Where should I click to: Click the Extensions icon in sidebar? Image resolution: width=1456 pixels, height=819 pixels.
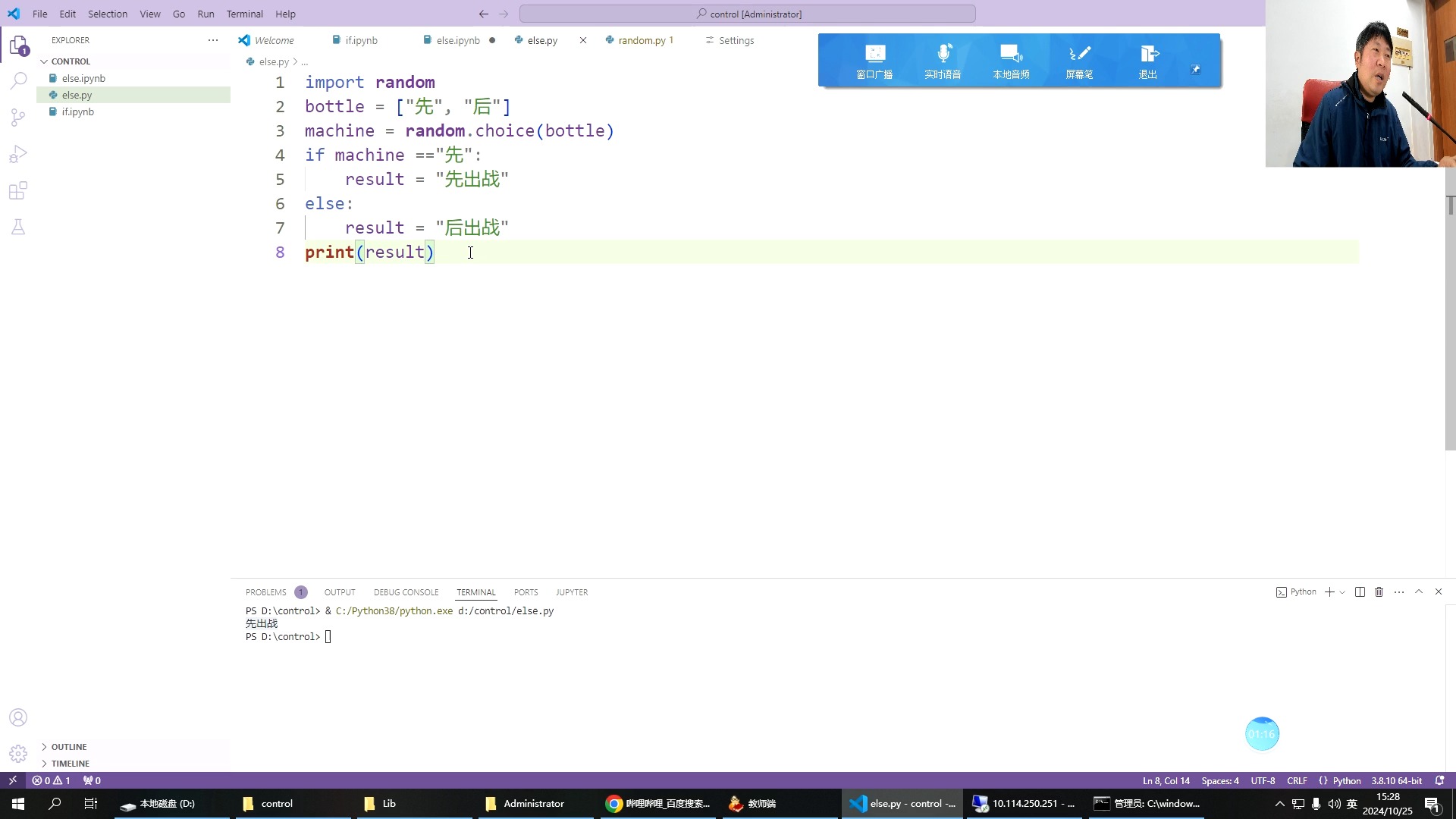pyautogui.click(x=18, y=191)
